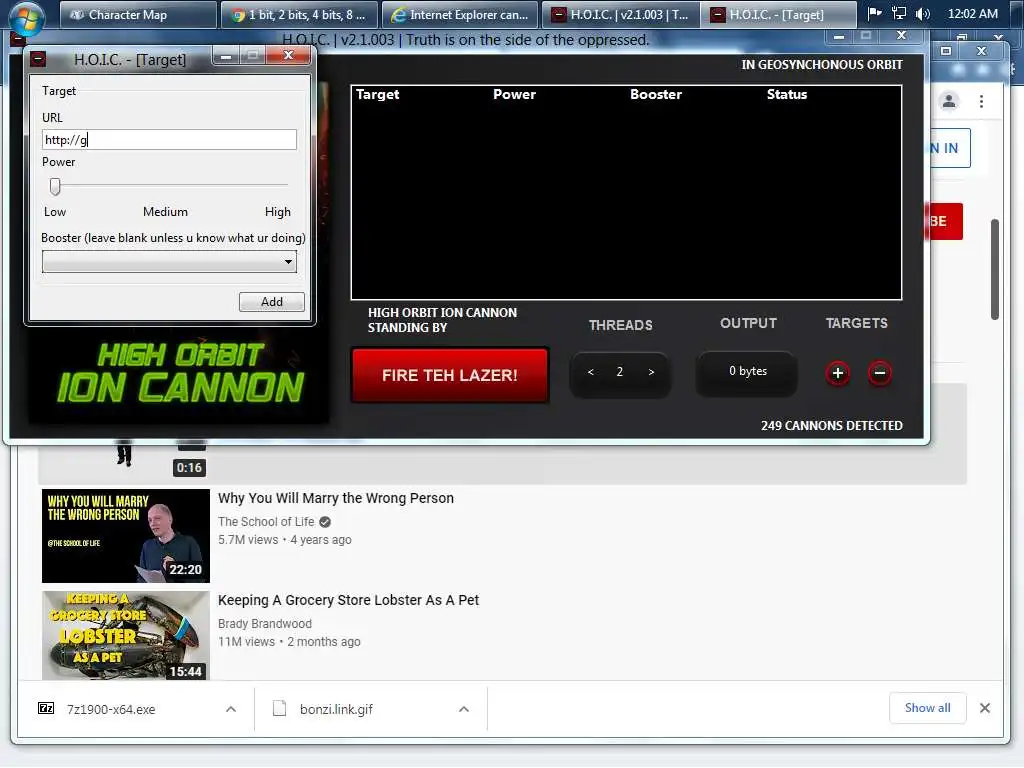
Task: Open 7z1900-x64.exe download item
Action: coord(111,709)
